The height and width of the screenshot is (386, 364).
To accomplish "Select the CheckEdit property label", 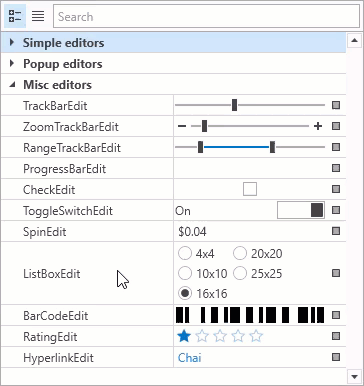I will point(49,190).
